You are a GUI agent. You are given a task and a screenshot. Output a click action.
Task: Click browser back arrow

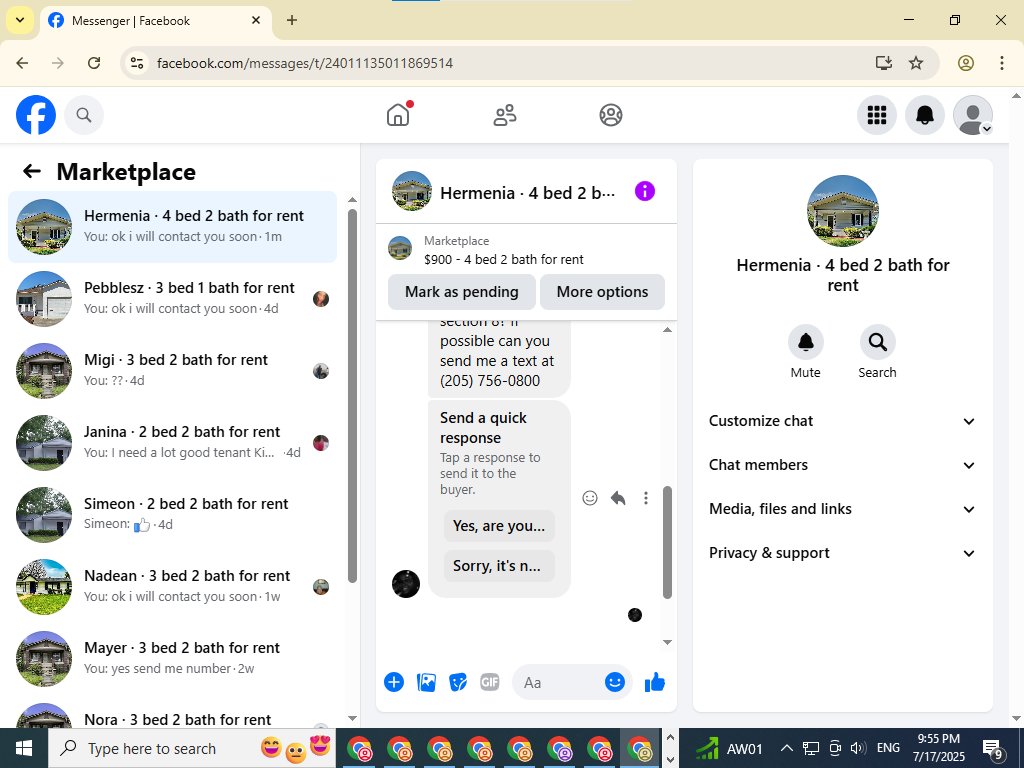[x=22, y=63]
